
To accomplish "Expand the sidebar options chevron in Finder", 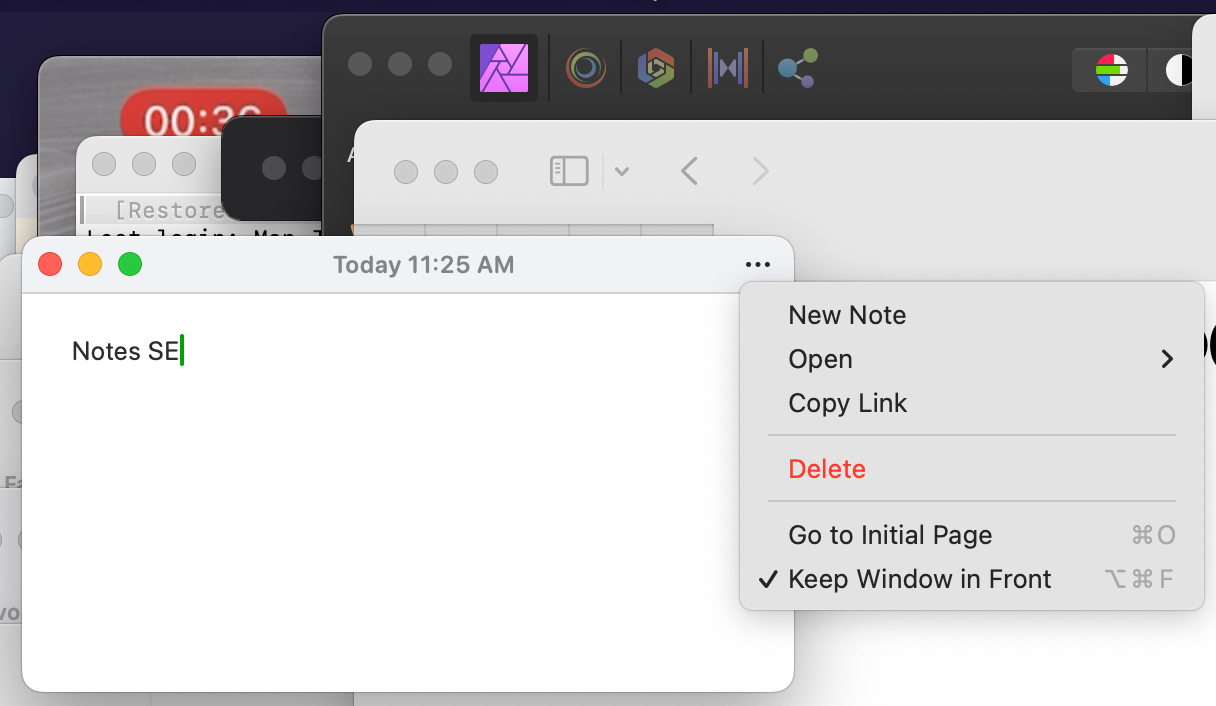I will click(622, 171).
